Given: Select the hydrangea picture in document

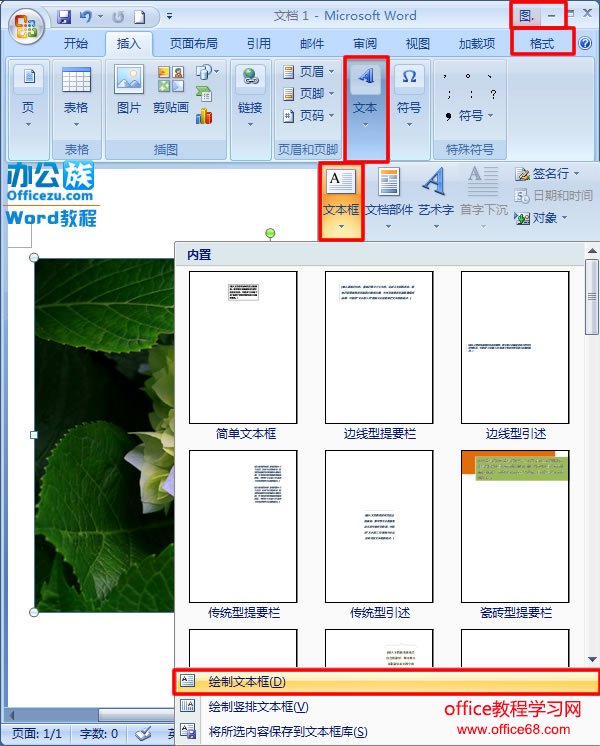Looking at the screenshot, I should [105, 434].
